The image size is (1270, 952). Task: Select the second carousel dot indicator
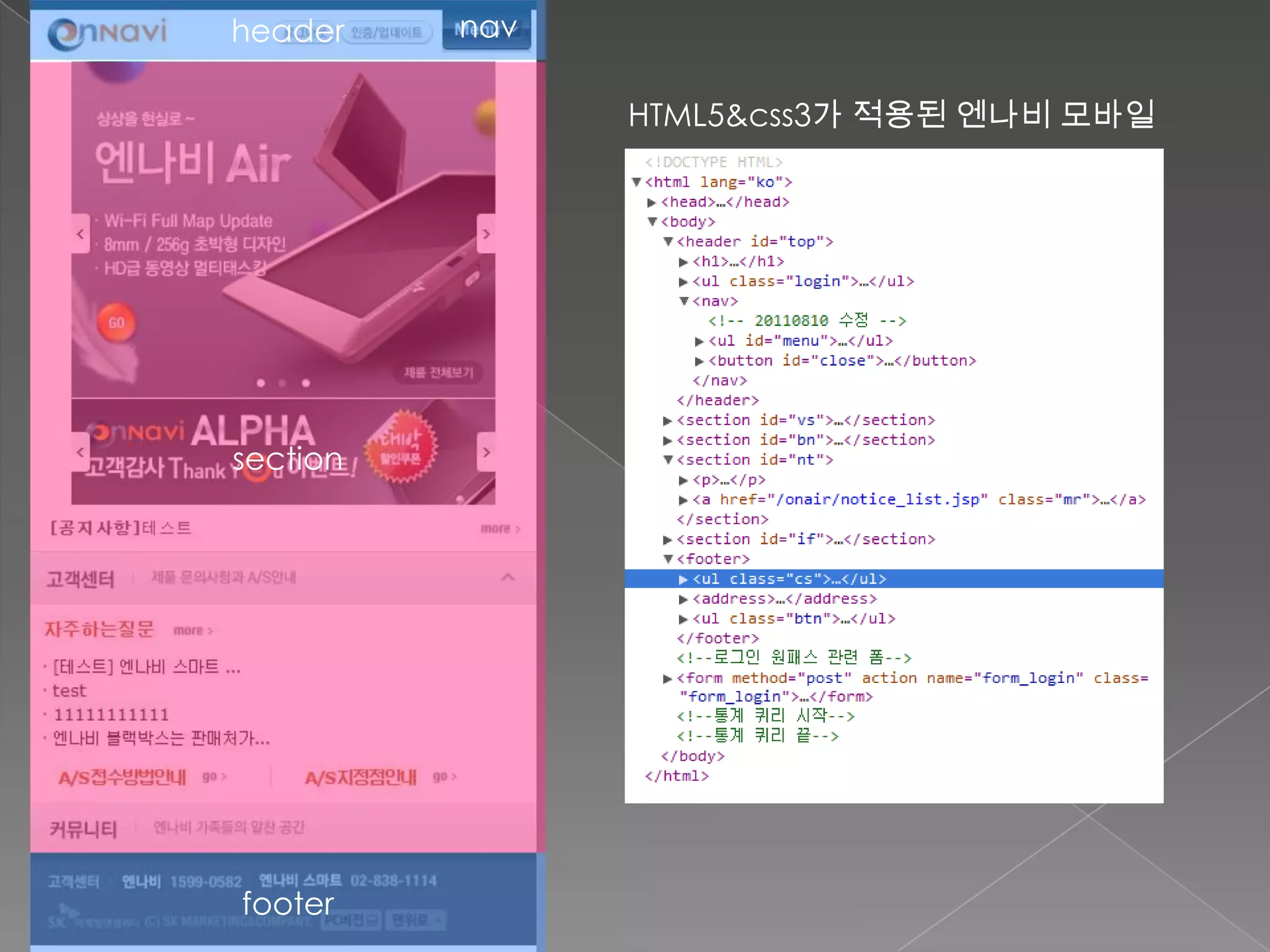tap(283, 383)
